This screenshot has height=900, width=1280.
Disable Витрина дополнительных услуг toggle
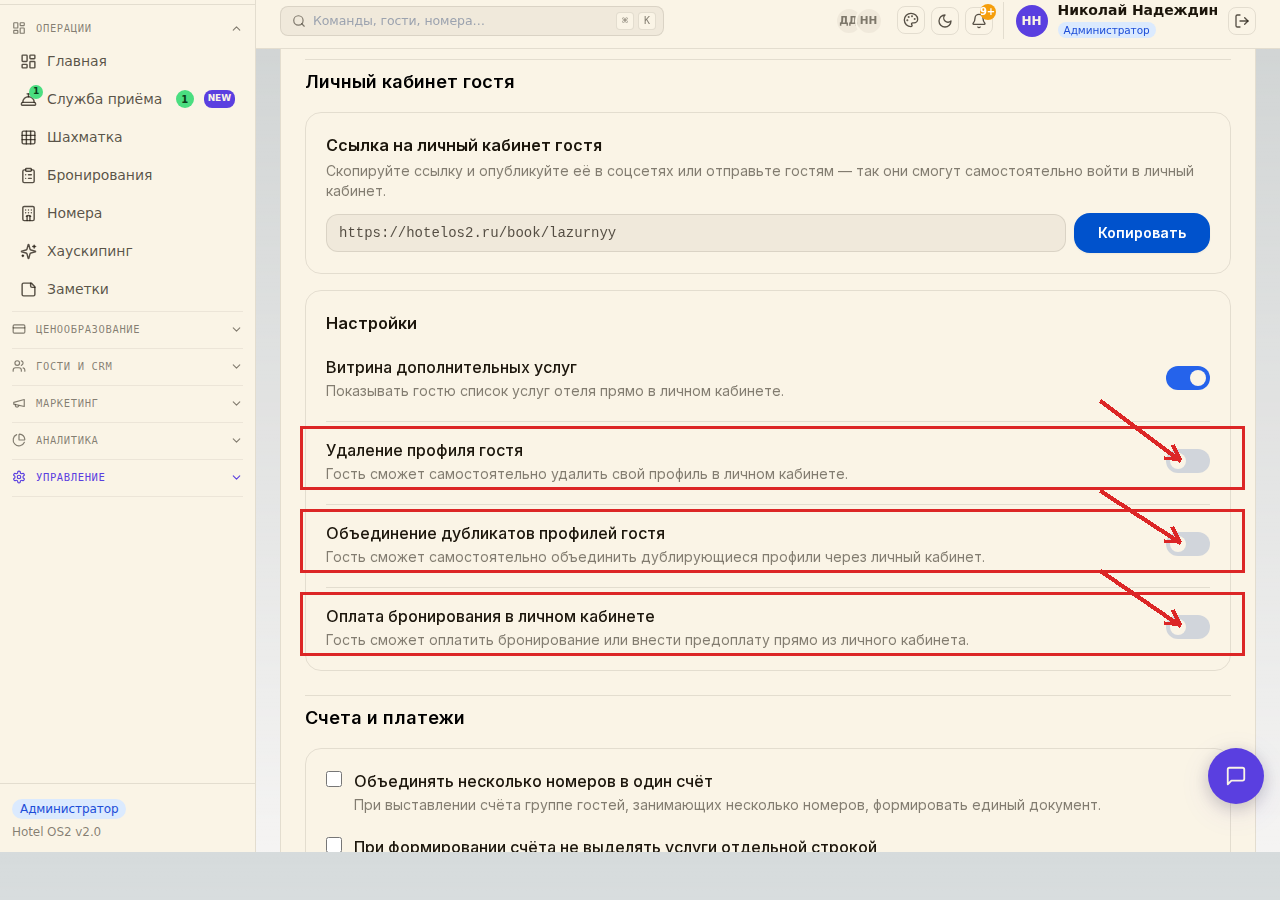(x=1188, y=378)
